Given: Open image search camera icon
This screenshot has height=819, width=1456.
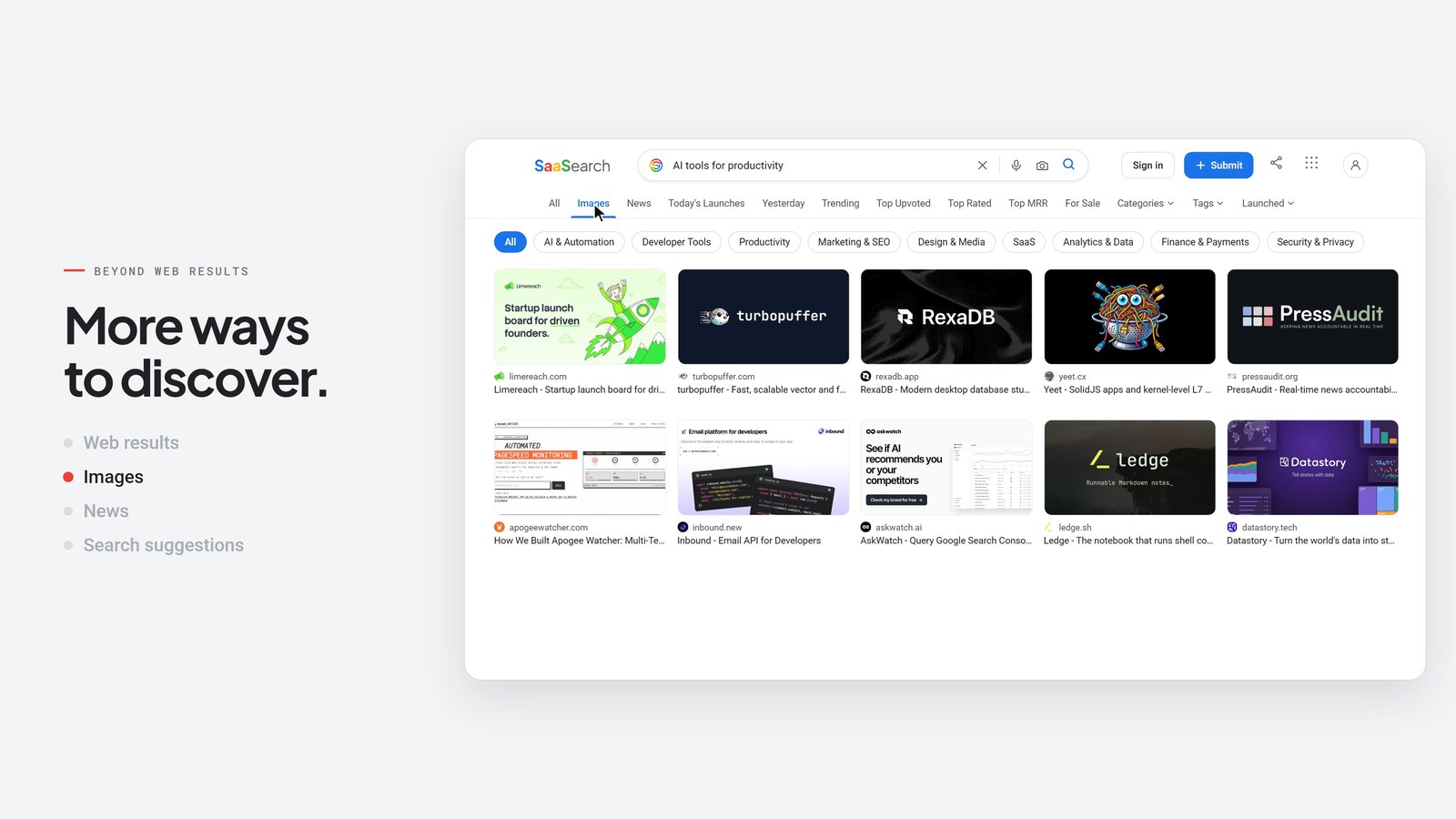Looking at the screenshot, I should [x=1042, y=166].
